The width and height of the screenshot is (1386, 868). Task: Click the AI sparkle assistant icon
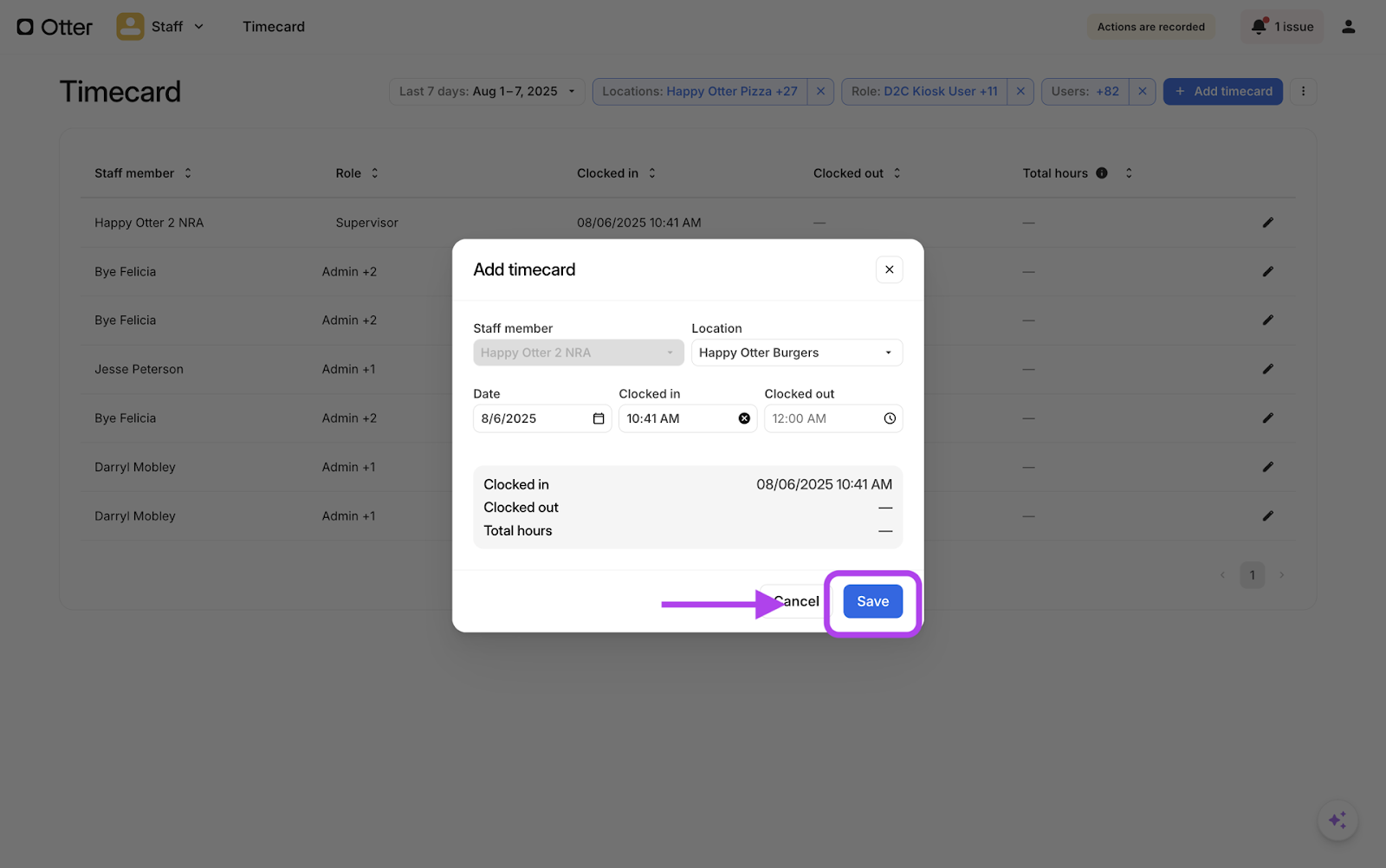point(1337,819)
